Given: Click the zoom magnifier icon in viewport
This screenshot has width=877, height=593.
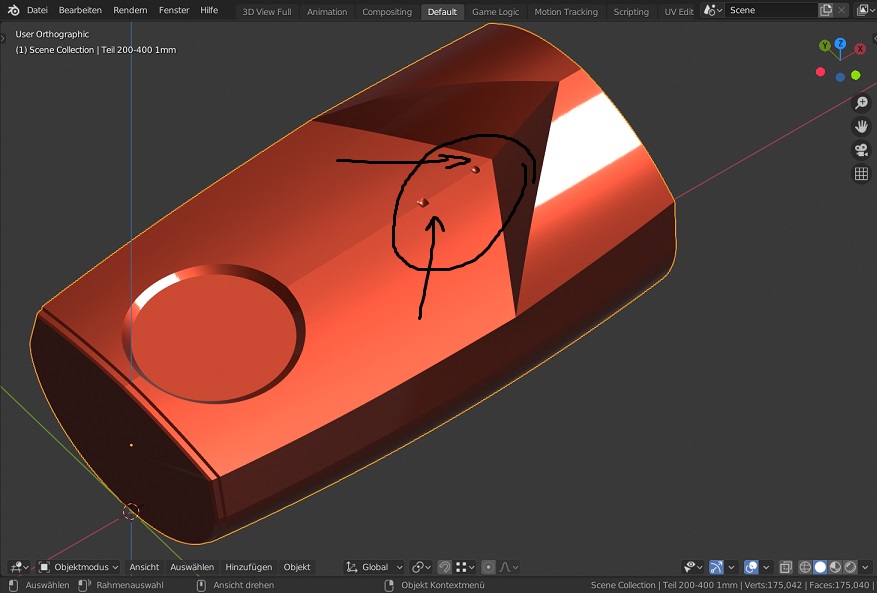Looking at the screenshot, I should (x=860, y=103).
